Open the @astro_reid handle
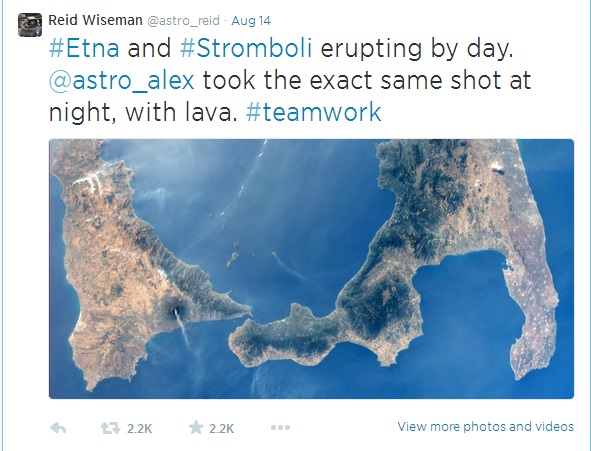The image size is (591, 451). [x=183, y=20]
